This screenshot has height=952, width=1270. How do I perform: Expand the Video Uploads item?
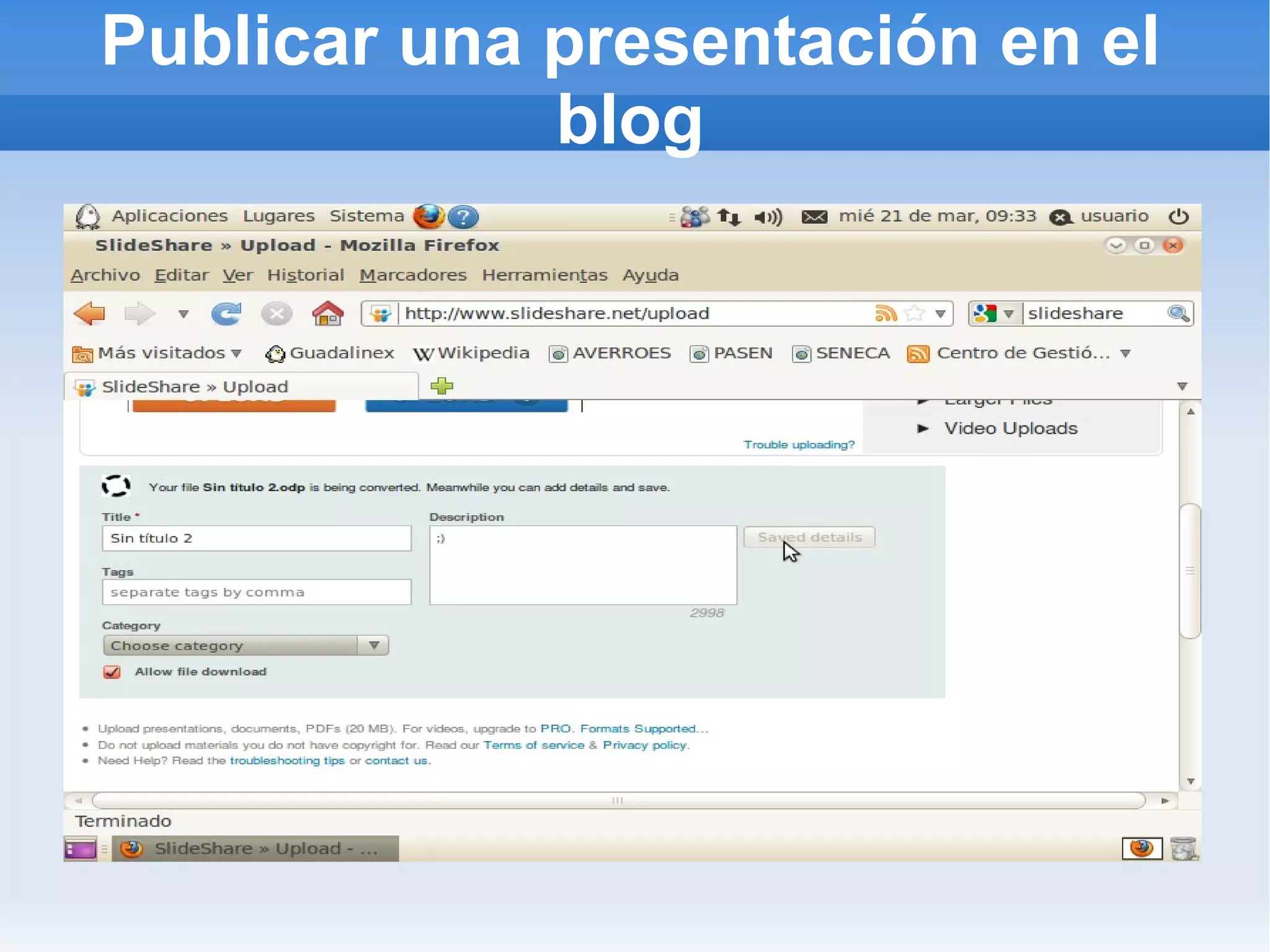coord(998,429)
